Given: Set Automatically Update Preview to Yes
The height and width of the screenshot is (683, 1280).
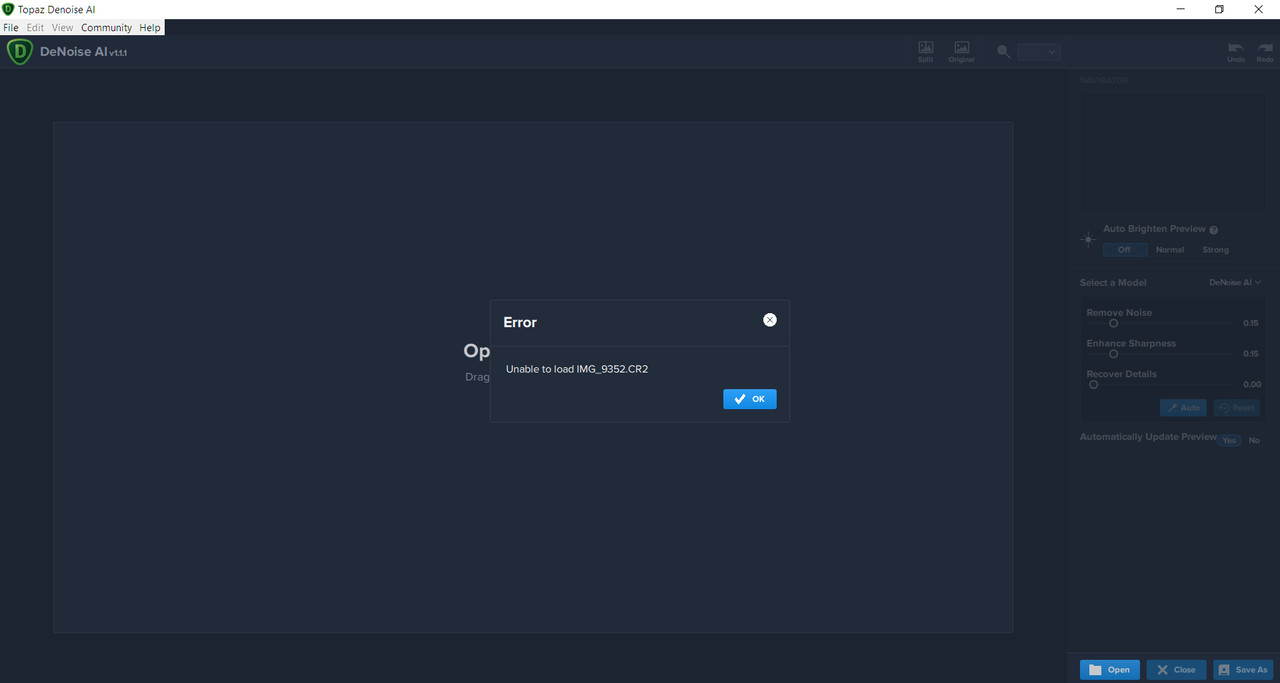Looking at the screenshot, I should [1229, 441].
